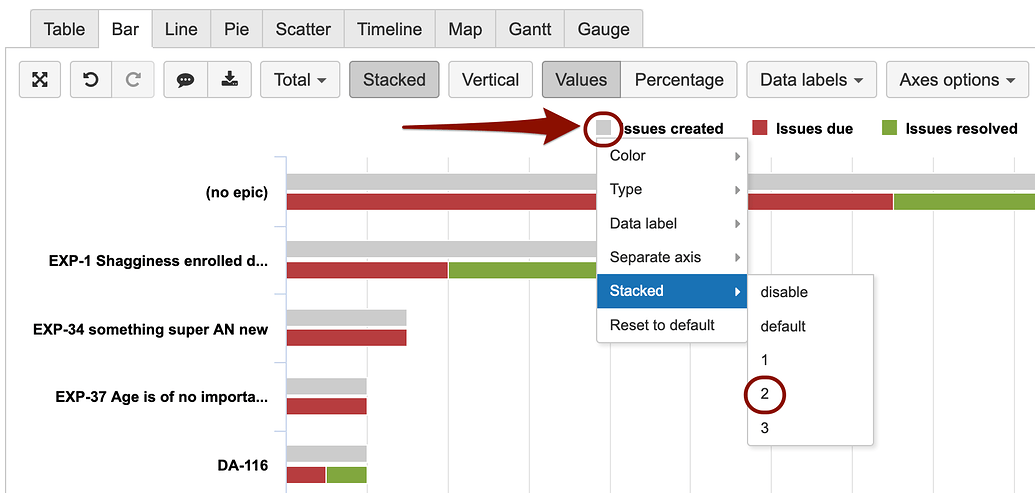This screenshot has width=1035, height=493.
Task: Expand the Color submenu entry
Action: click(672, 156)
